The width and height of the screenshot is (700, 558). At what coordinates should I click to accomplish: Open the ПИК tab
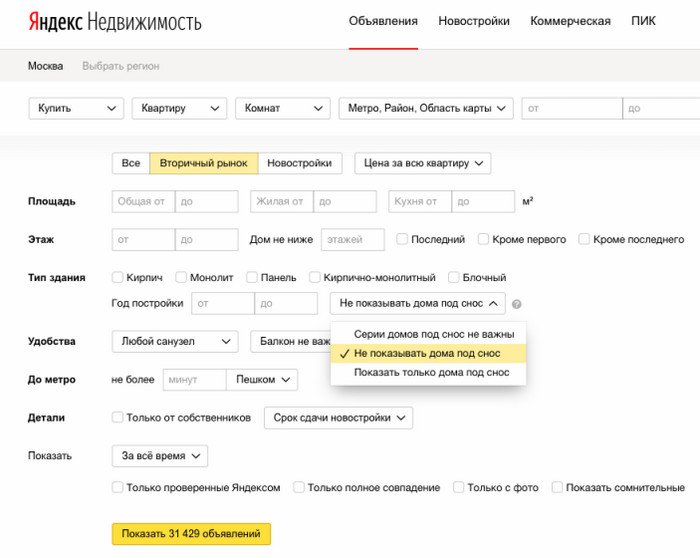coord(643,21)
